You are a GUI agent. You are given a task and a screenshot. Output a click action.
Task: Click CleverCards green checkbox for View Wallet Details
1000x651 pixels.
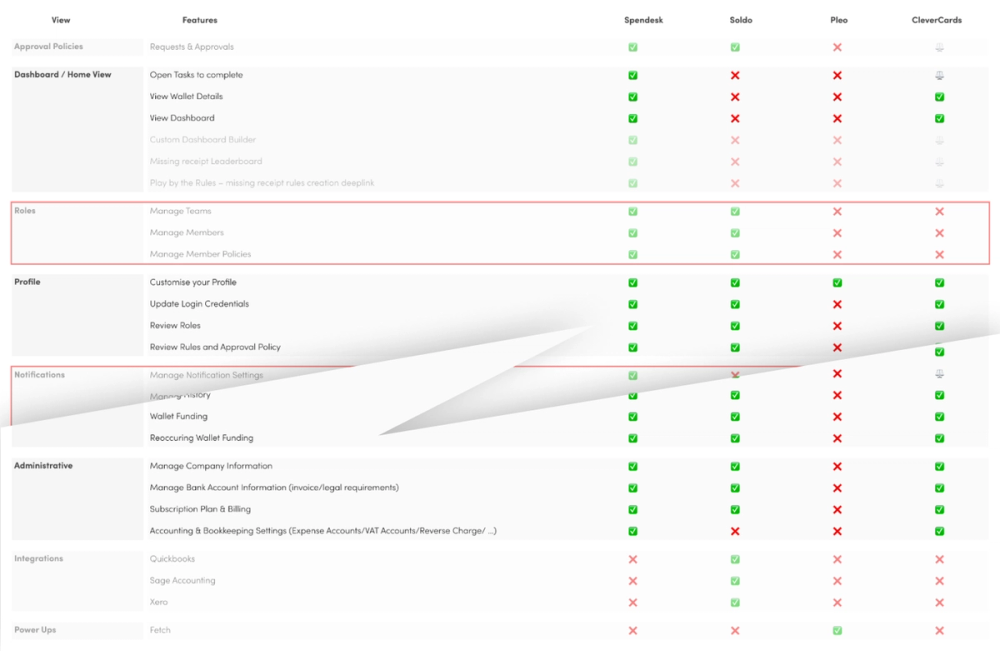[939, 97]
